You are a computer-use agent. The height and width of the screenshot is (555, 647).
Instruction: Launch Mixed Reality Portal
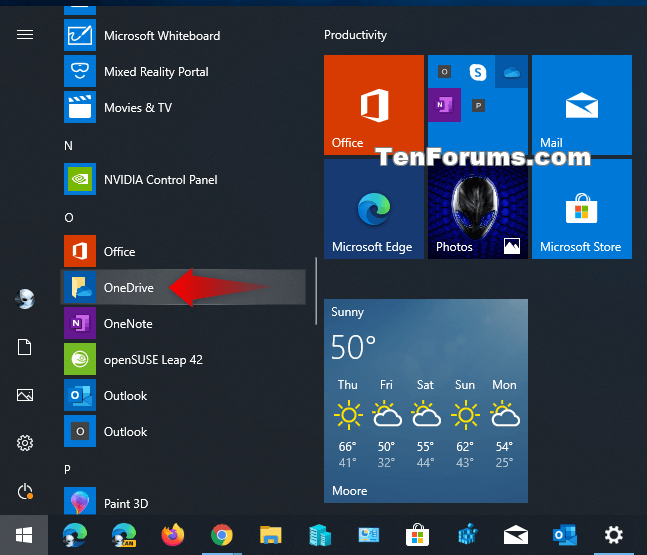pyautogui.click(x=184, y=72)
